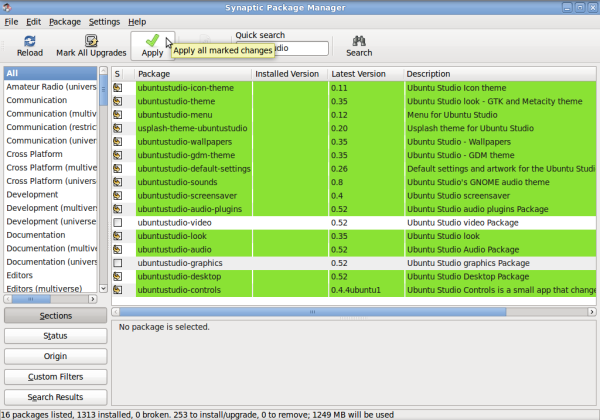Click package list horizontal scroll-left arrow
Screen dimensions: 600x420
(x=116, y=312)
